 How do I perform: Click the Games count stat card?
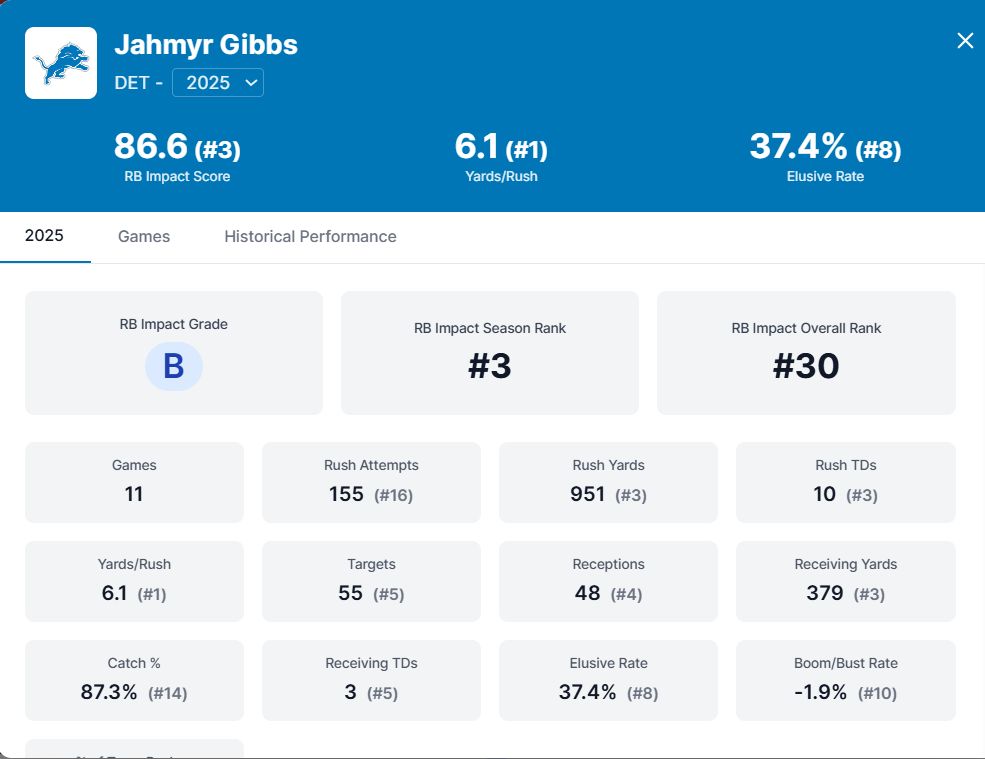134,482
